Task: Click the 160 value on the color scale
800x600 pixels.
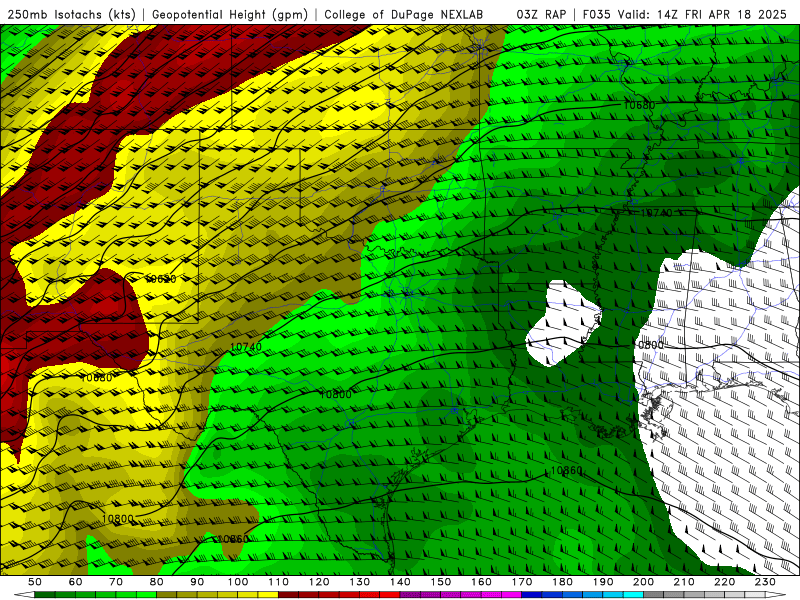Action: (x=482, y=582)
